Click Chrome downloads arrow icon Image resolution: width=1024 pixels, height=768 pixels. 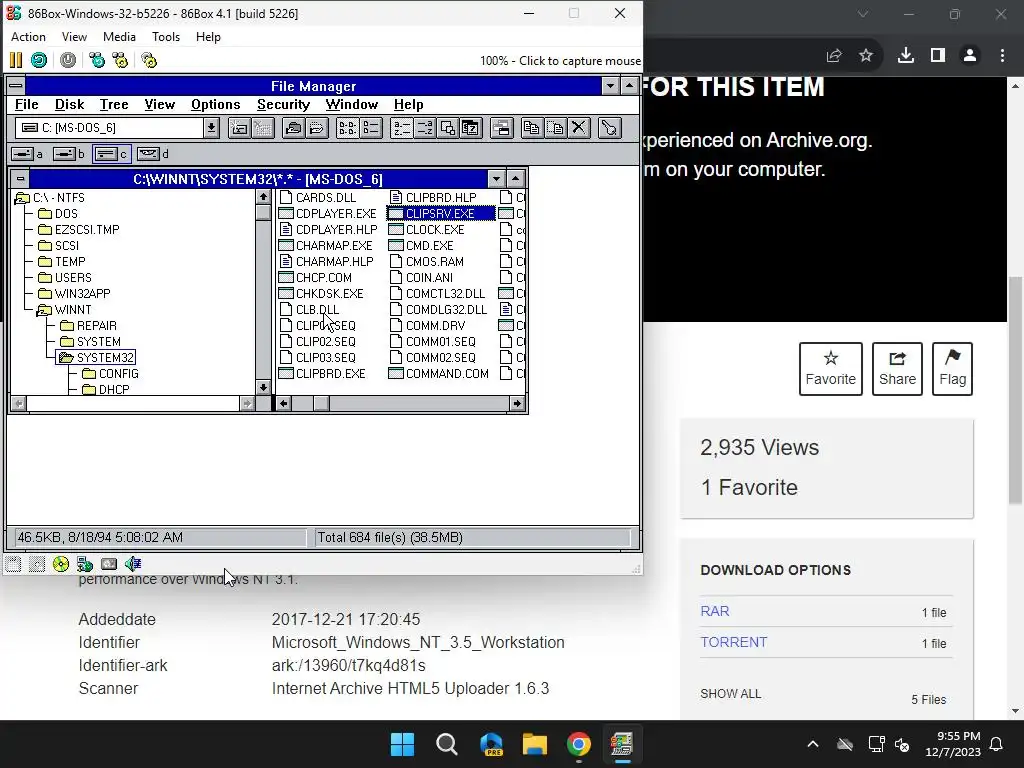906,56
